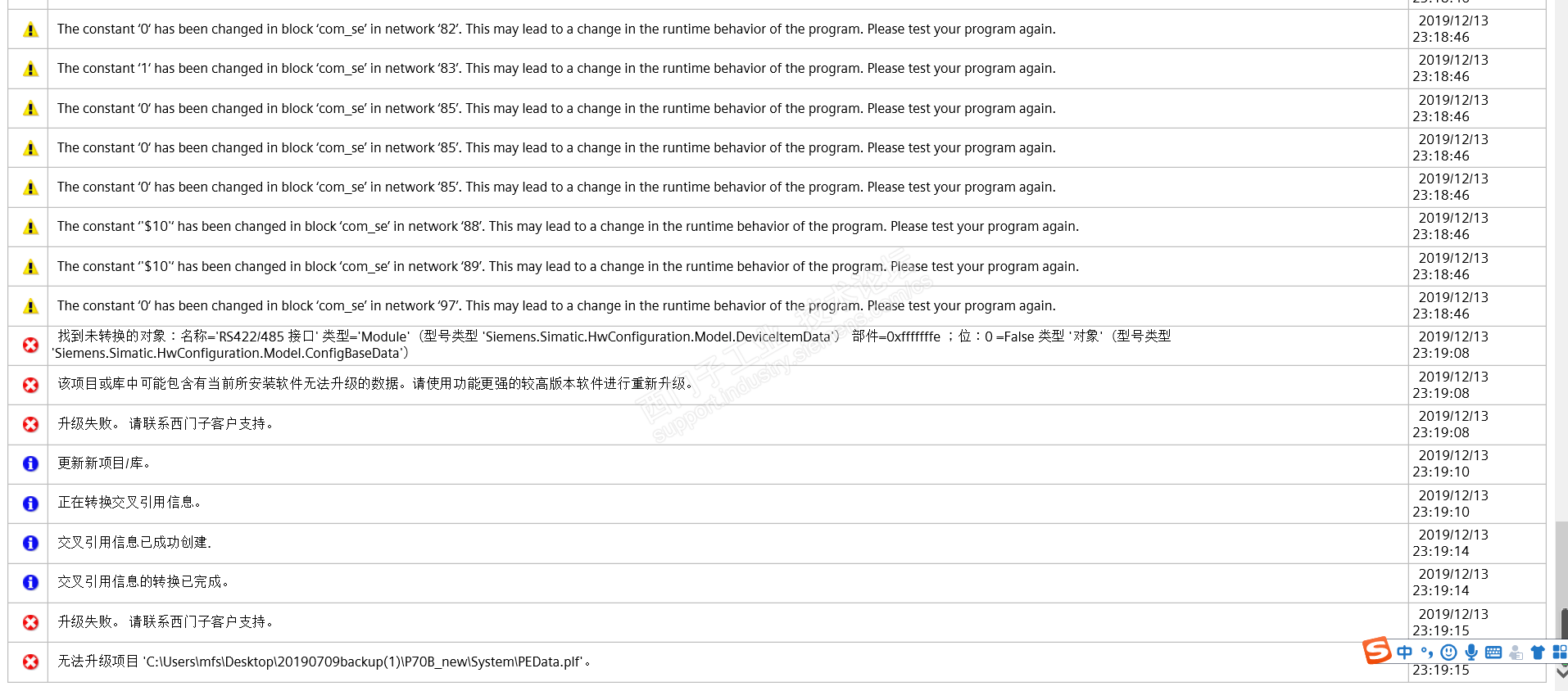Select warning row for constant '$10' in network '88'
This screenshot has height=691, width=1568.
tap(777, 227)
